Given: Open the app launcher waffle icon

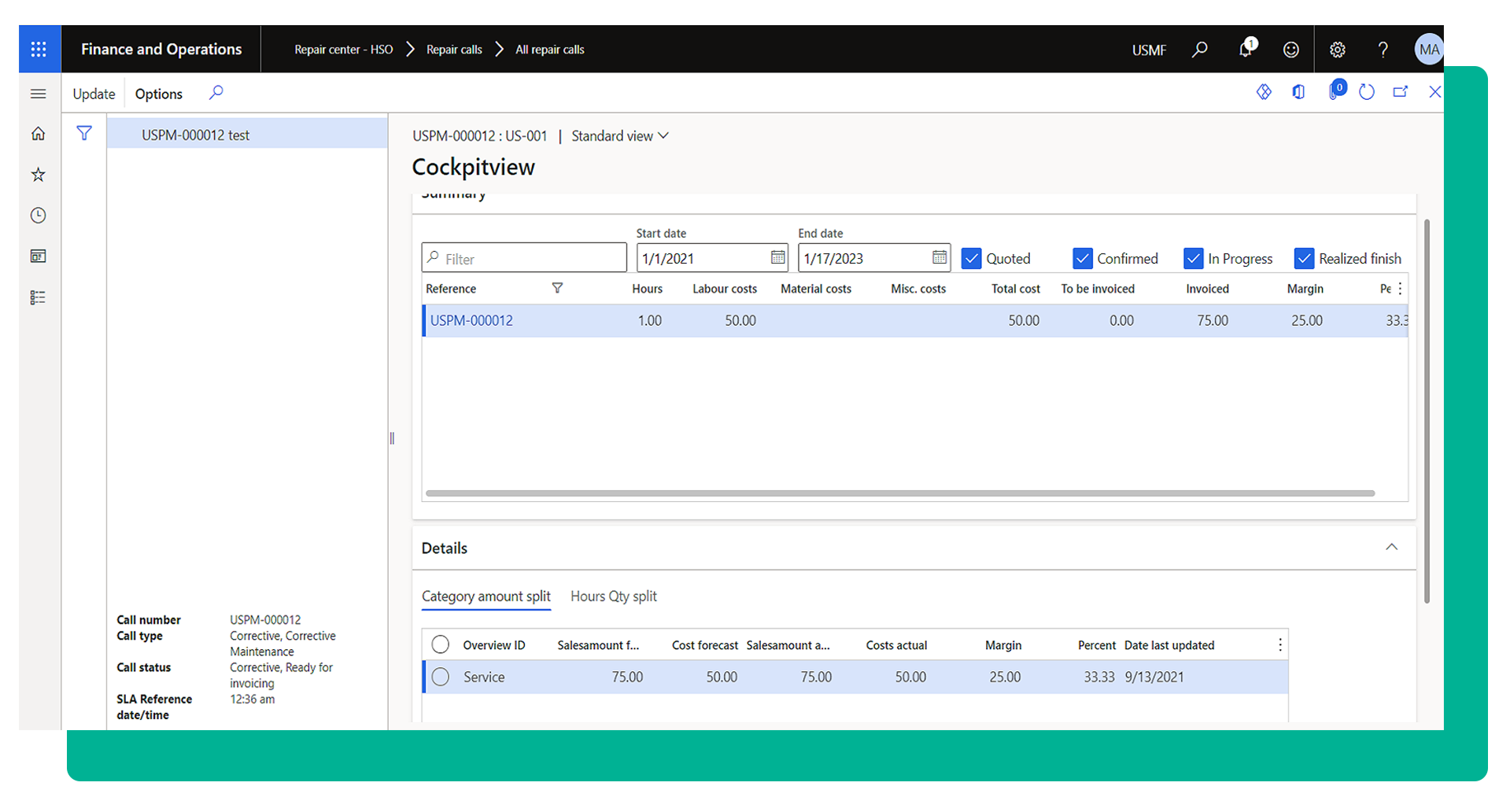Looking at the screenshot, I should click(39, 50).
